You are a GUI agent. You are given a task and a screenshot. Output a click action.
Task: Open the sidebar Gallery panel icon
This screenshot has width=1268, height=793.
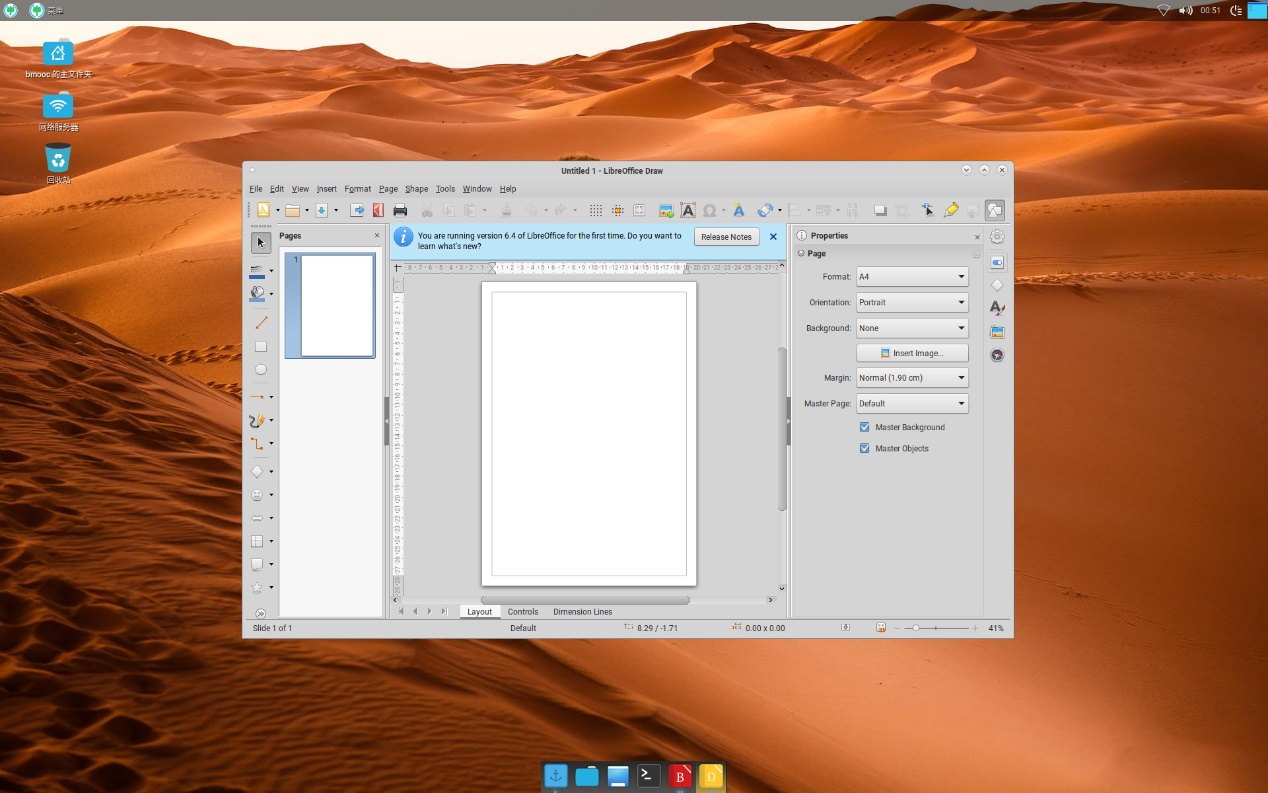(997, 332)
